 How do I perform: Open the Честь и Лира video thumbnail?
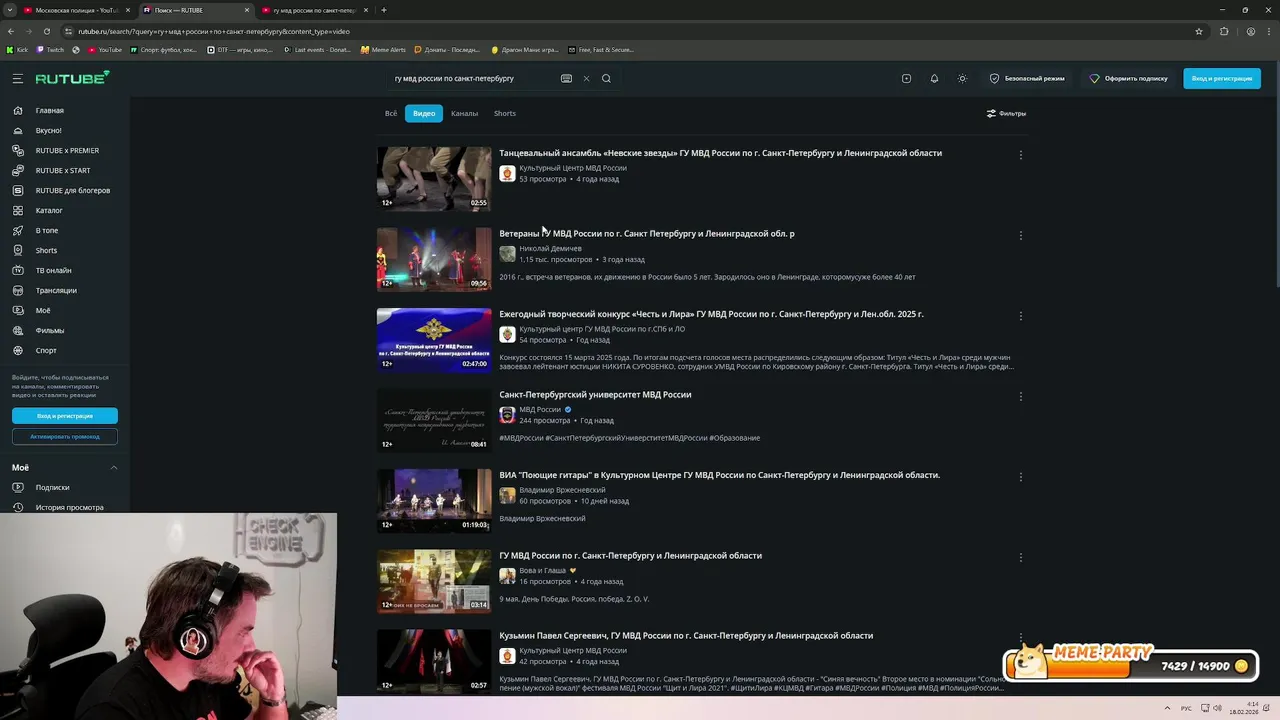tap(434, 340)
